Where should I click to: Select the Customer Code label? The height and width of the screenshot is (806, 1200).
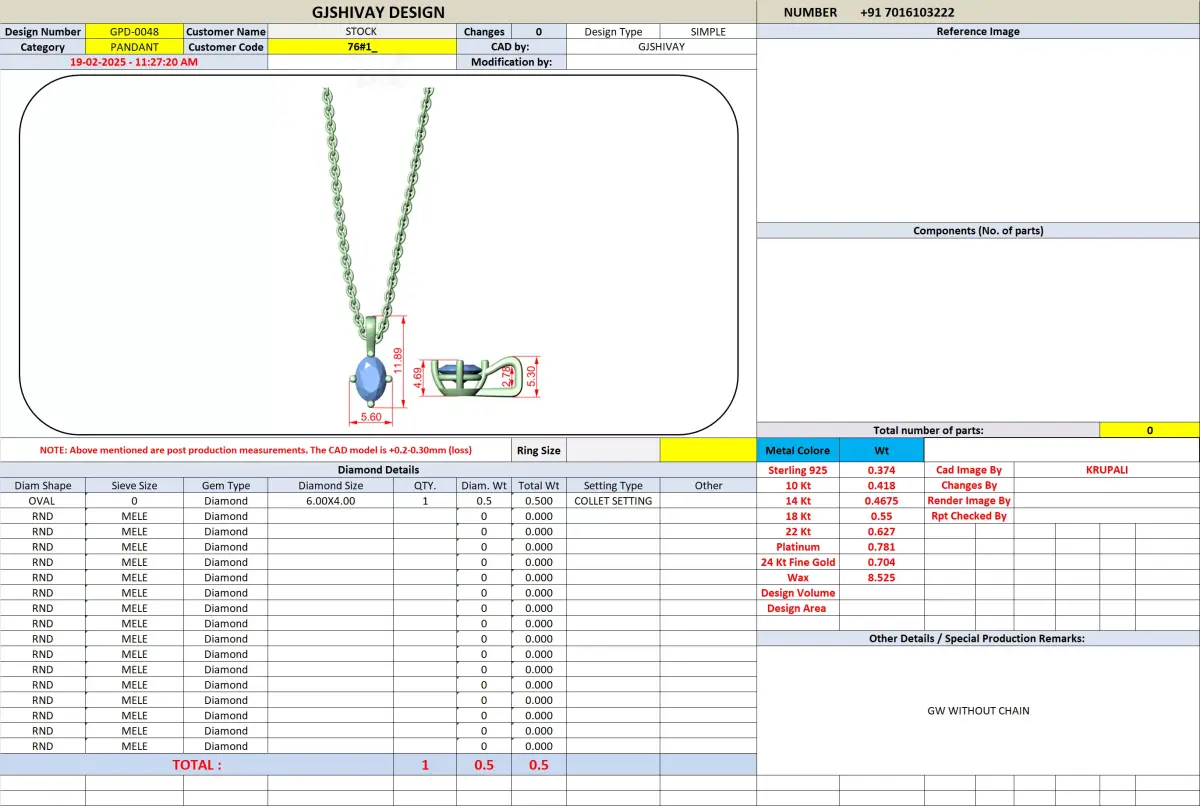click(226, 47)
